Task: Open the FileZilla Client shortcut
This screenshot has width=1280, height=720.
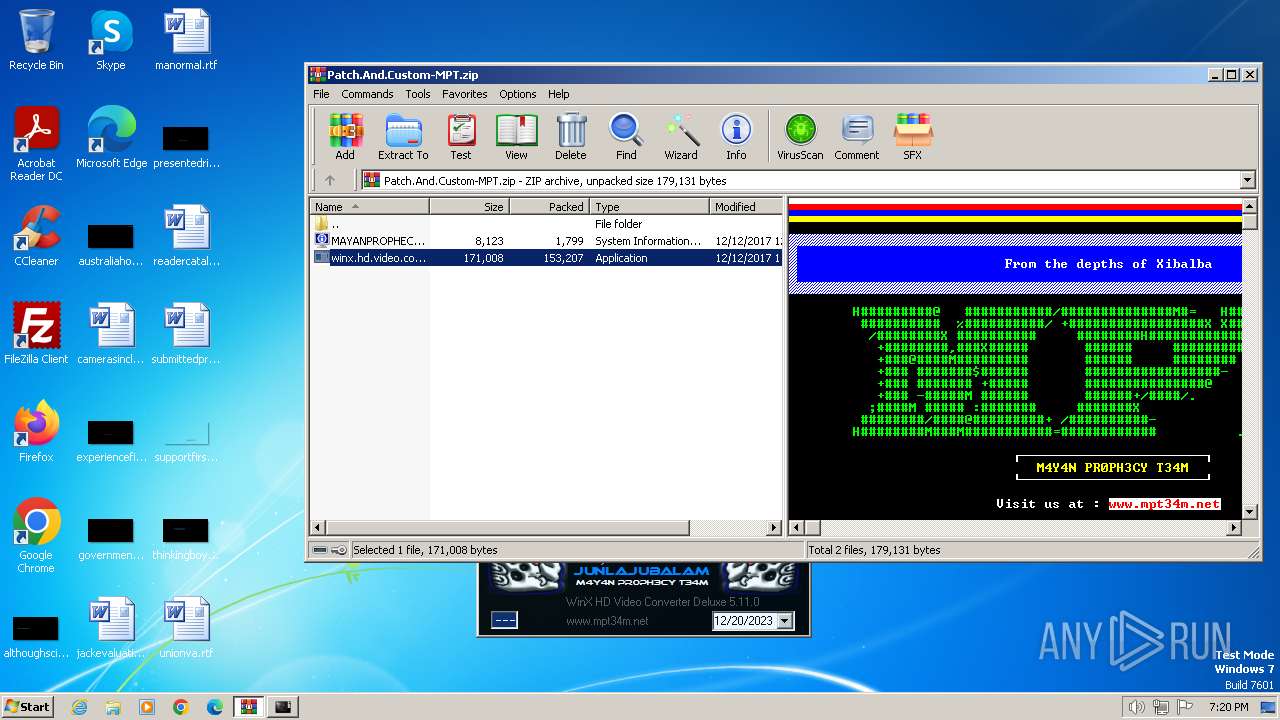Action: click(36, 334)
